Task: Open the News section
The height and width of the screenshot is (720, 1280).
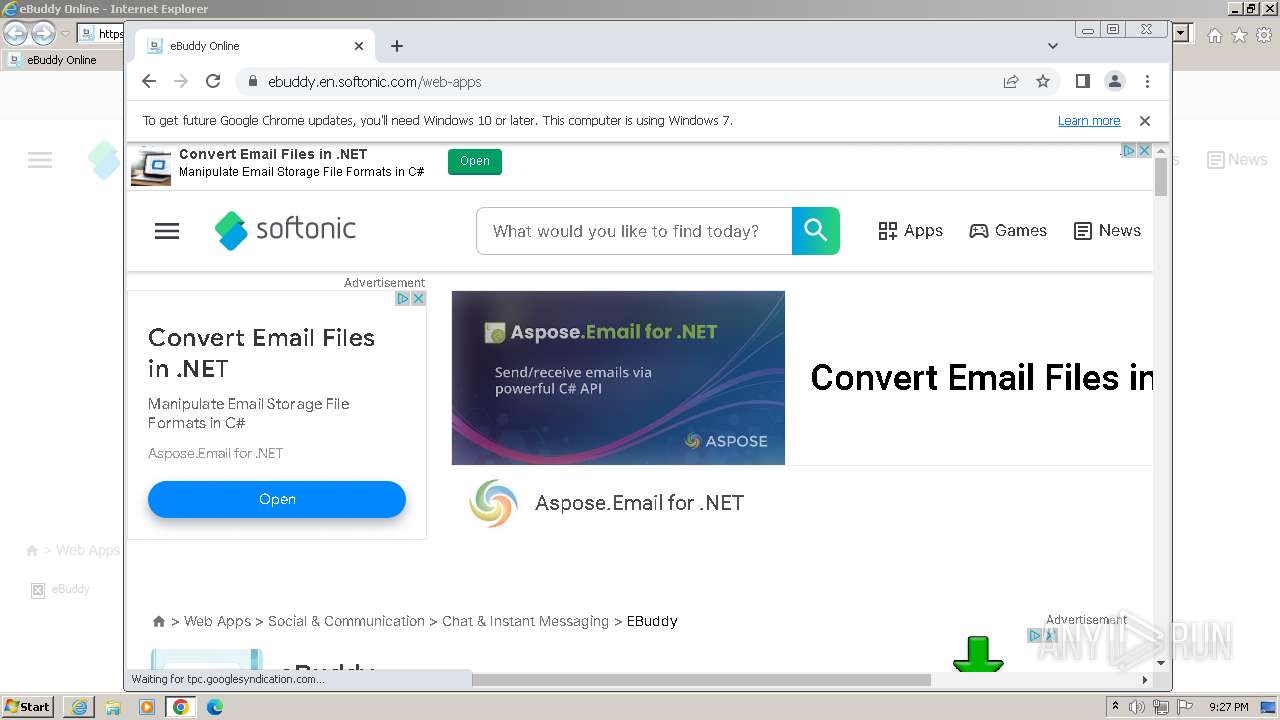Action: (x=1107, y=231)
